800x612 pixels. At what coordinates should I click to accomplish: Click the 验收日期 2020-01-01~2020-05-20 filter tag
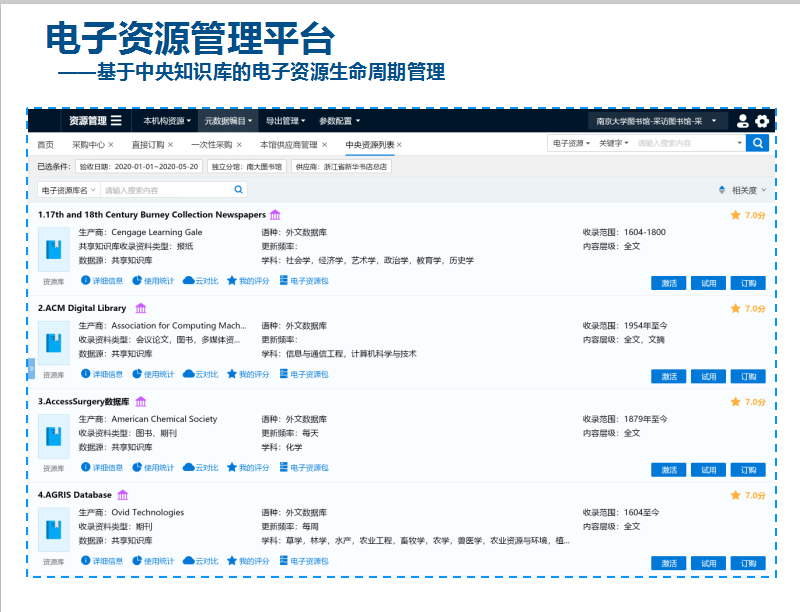pyautogui.click(x=139, y=167)
